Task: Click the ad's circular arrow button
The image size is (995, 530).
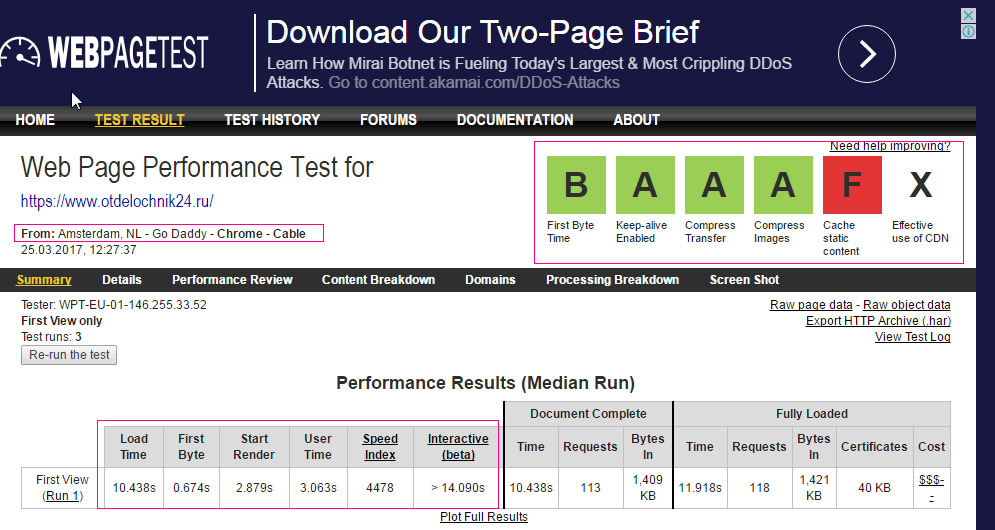Action: (866, 54)
